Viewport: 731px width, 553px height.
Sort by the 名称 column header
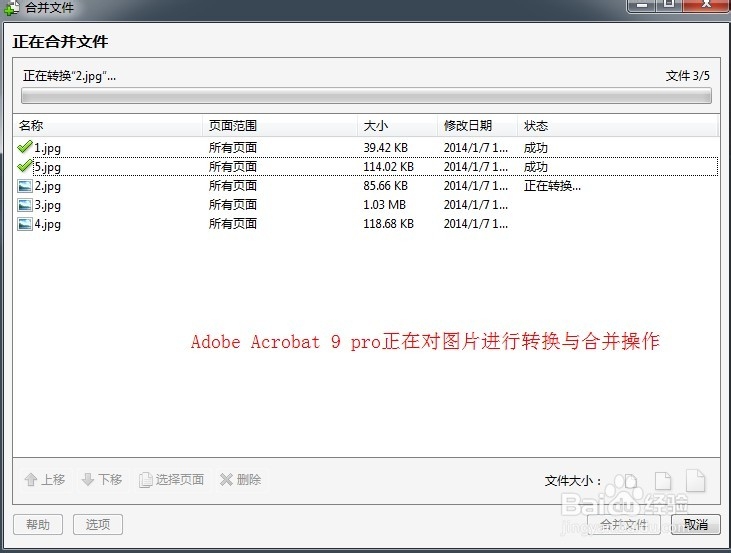pyautogui.click(x=108, y=125)
